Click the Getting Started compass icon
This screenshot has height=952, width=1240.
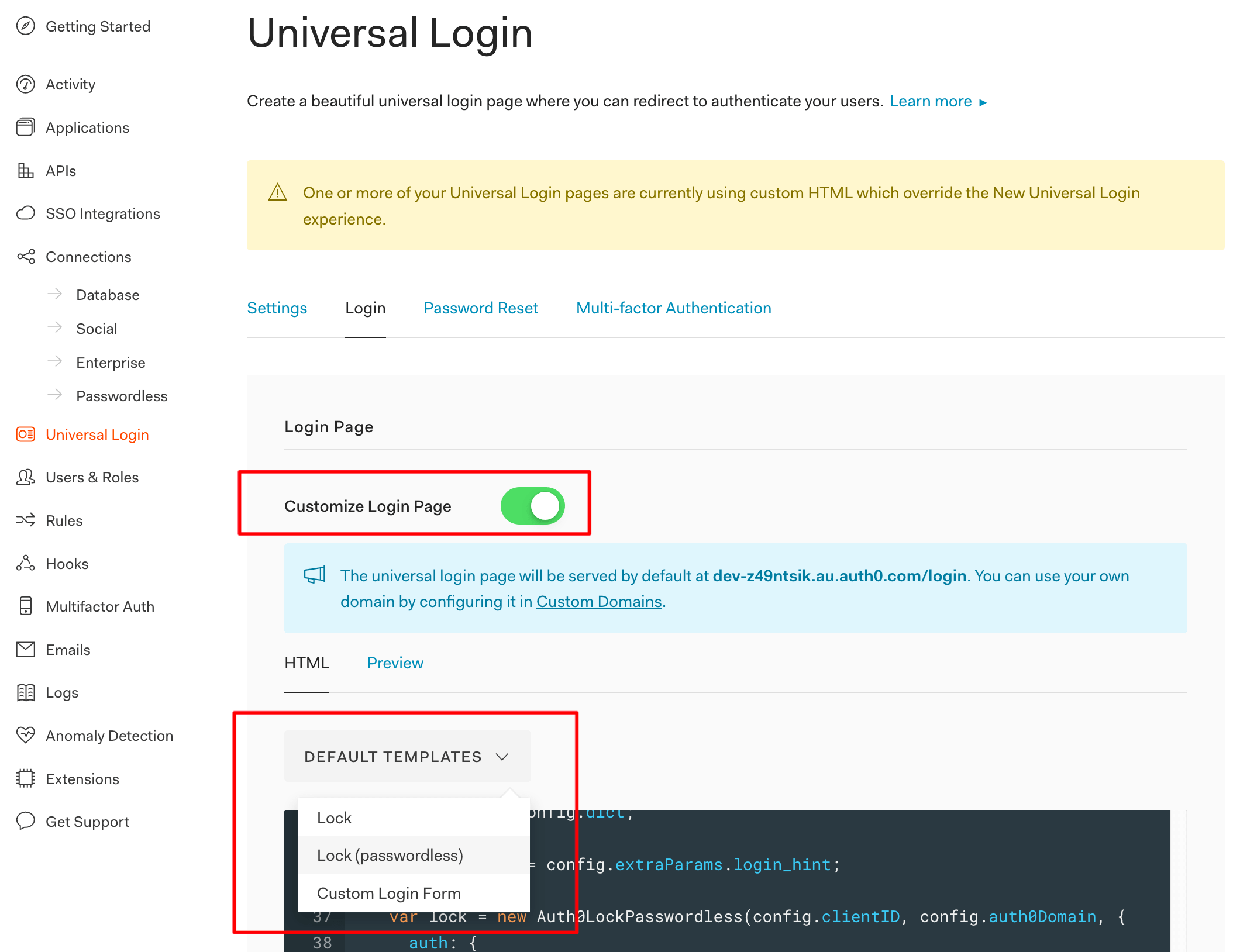(x=25, y=26)
